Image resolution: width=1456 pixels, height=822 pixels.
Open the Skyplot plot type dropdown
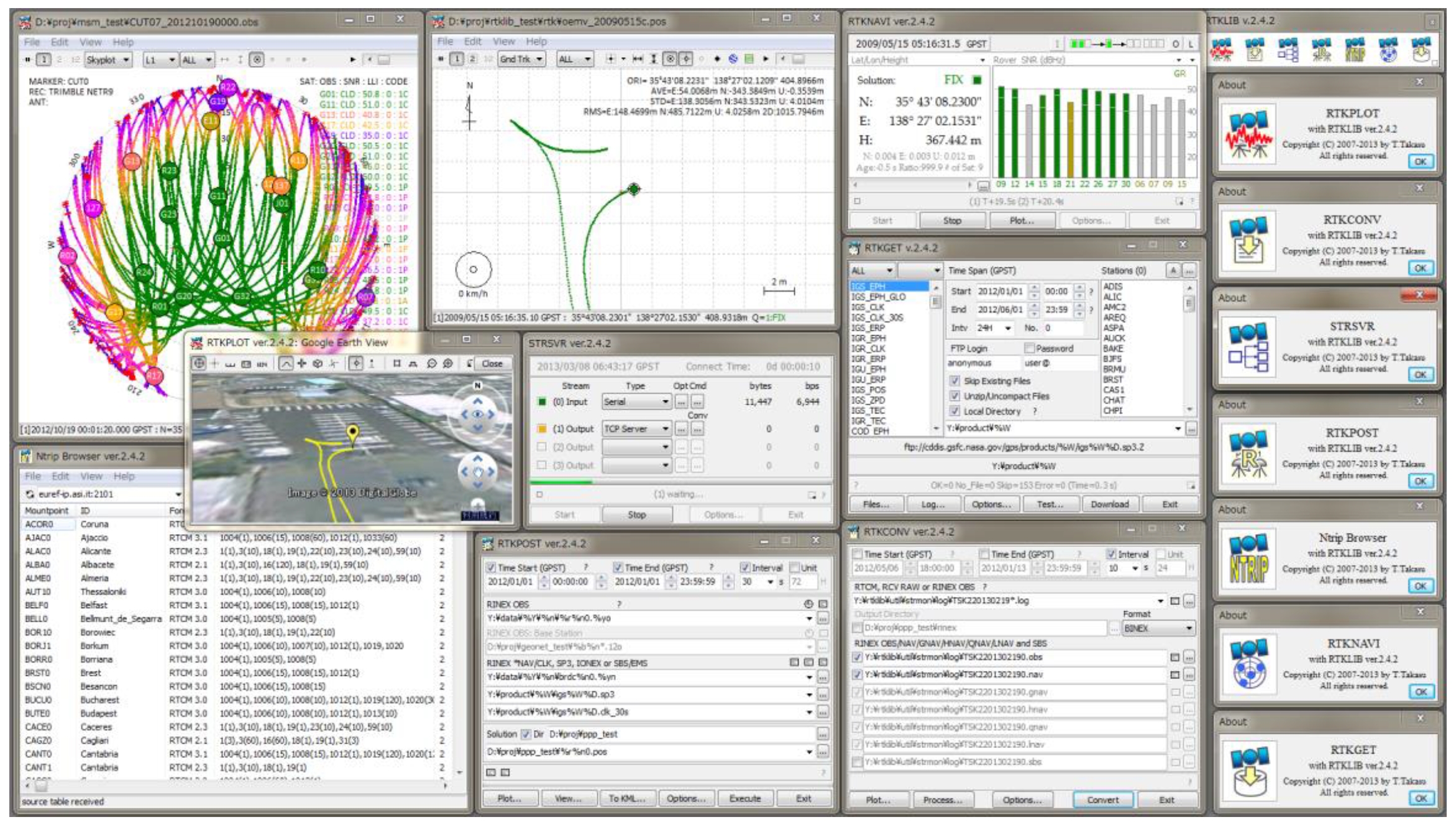(x=126, y=60)
